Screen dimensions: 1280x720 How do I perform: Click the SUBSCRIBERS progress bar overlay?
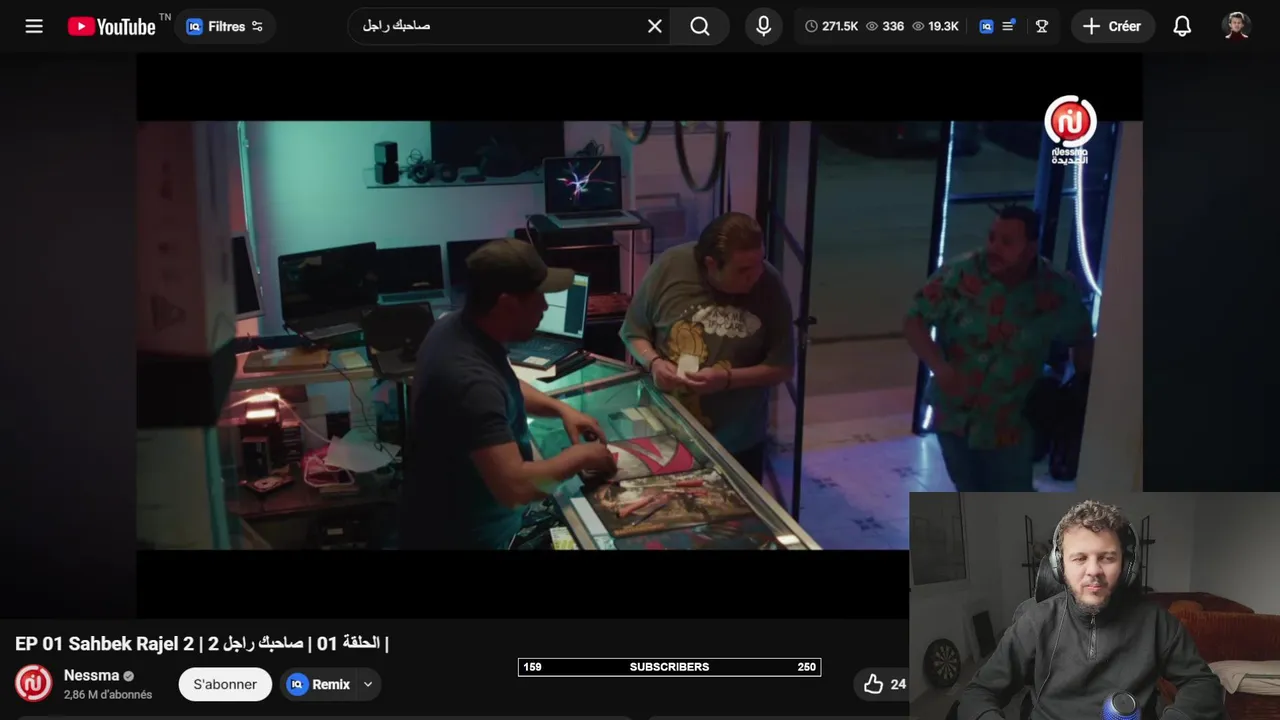669,667
